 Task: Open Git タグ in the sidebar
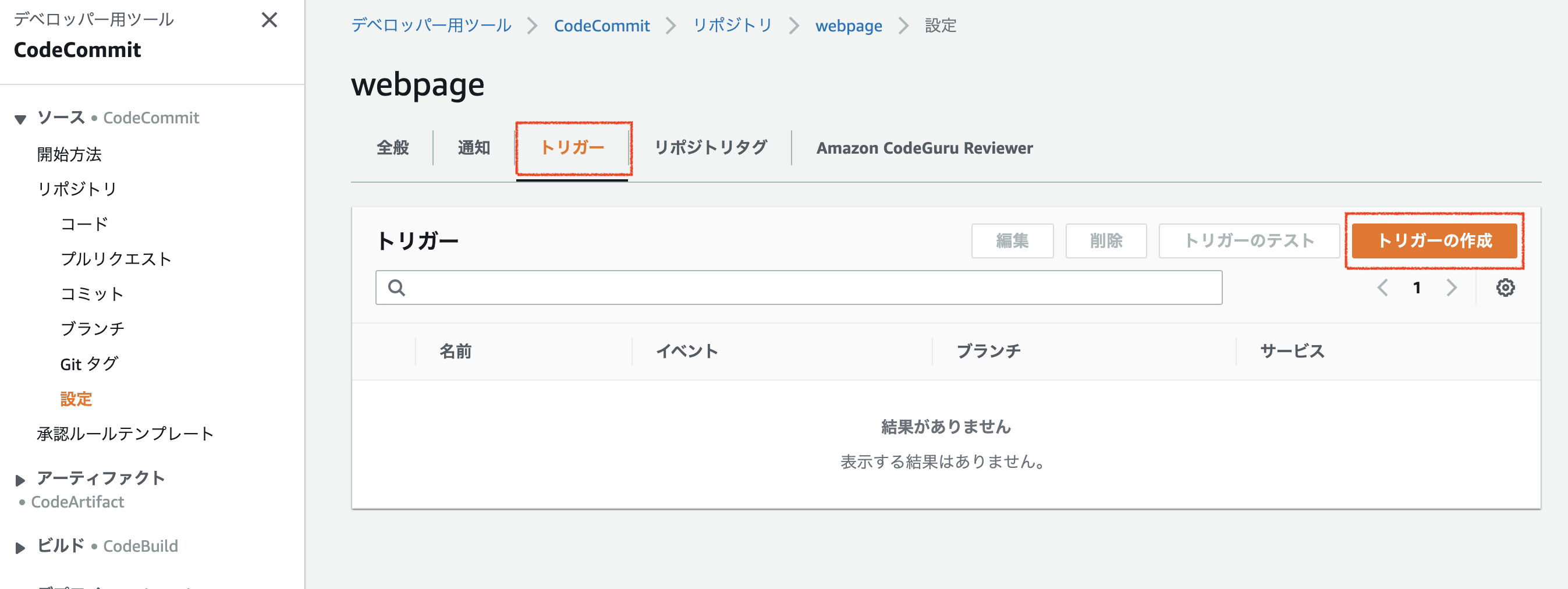(x=89, y=364)
